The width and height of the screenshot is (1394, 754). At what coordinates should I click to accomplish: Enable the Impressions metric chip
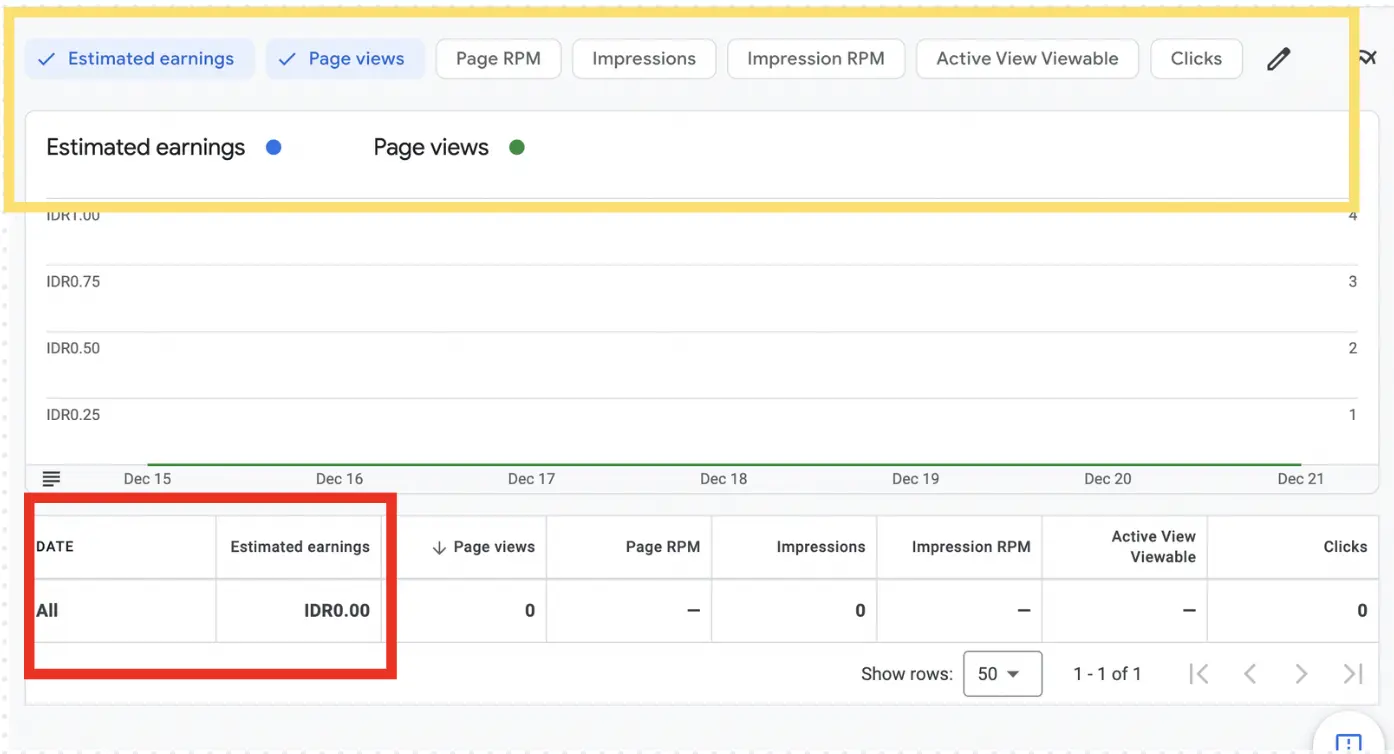[x=644, y=58]
